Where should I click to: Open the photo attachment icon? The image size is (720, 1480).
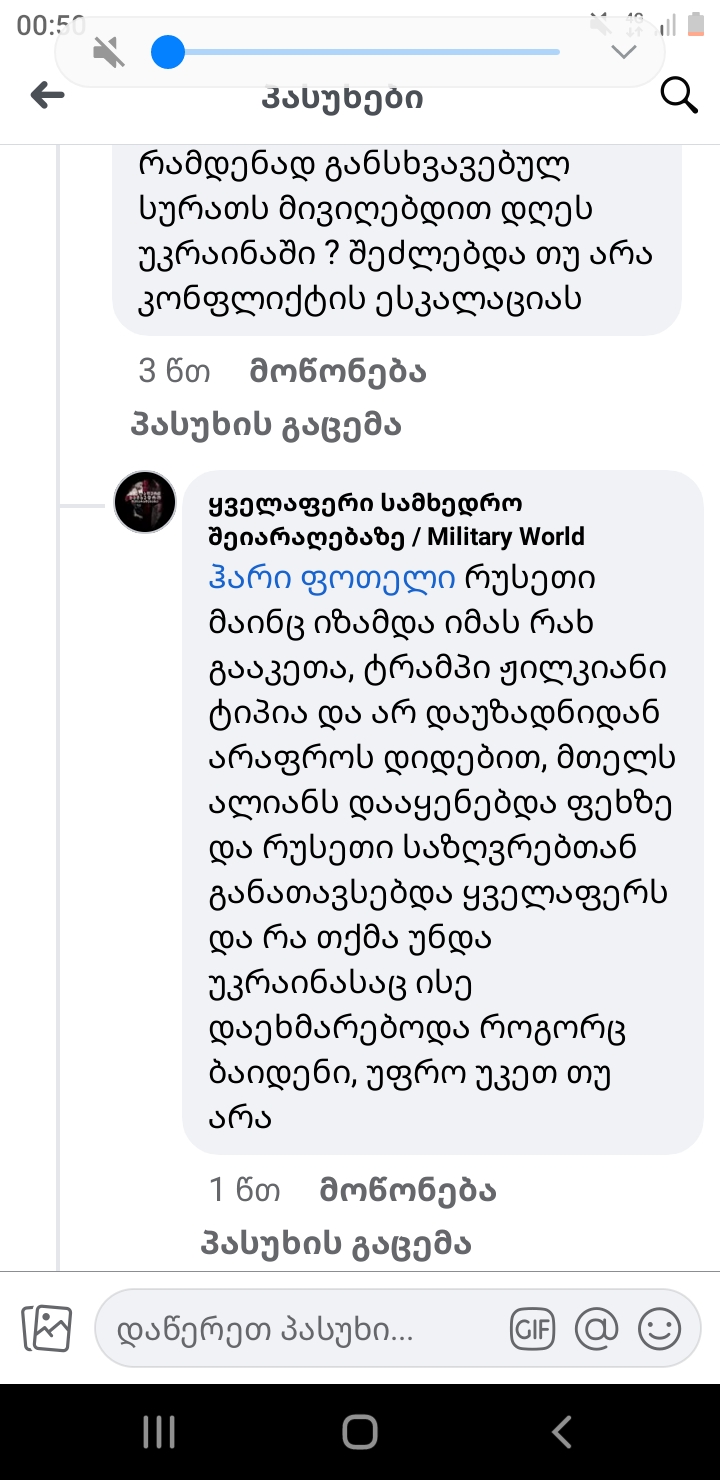point(47,1329)
